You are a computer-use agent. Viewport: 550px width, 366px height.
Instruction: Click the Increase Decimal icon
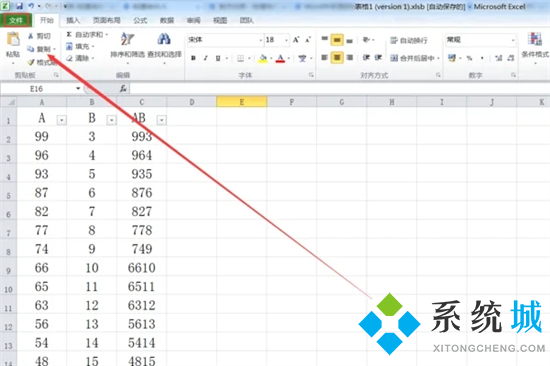pos(499,58)
